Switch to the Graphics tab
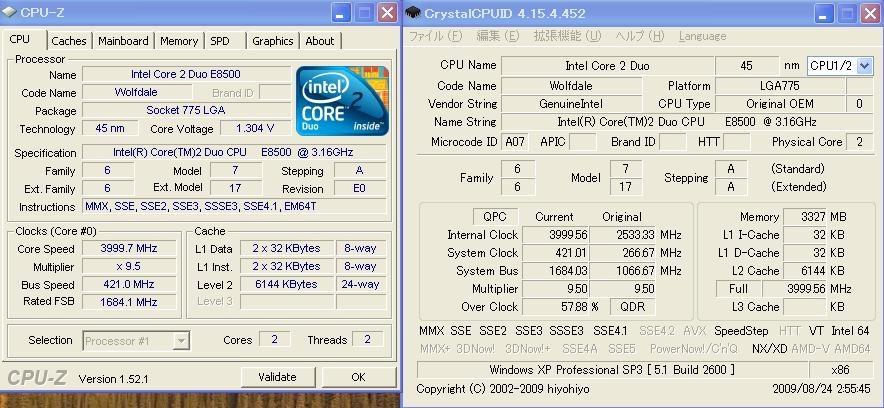This screenshot has height=408, width=884. [272, 41]
